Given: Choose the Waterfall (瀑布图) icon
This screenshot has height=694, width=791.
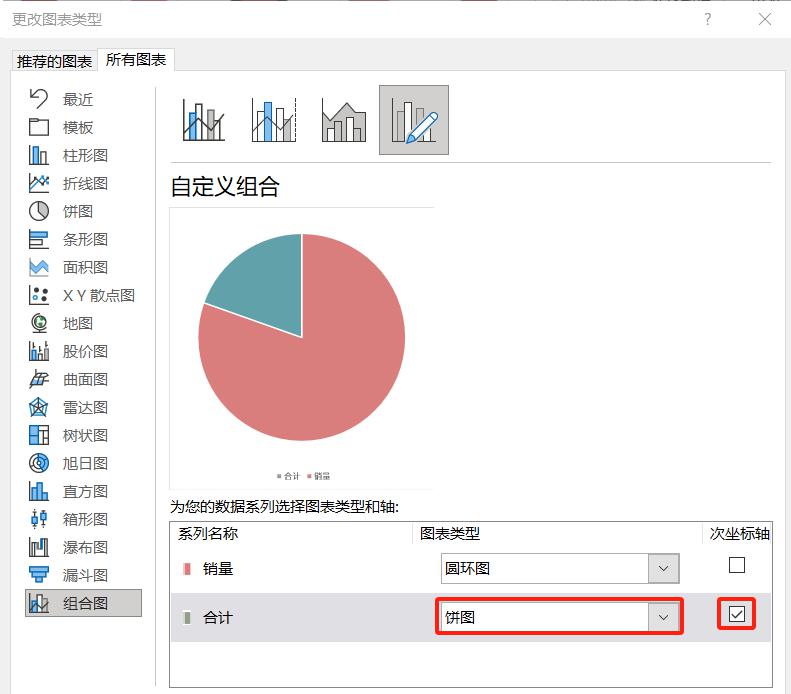Looking at the screenshot, I should click(x=39, y=547).
